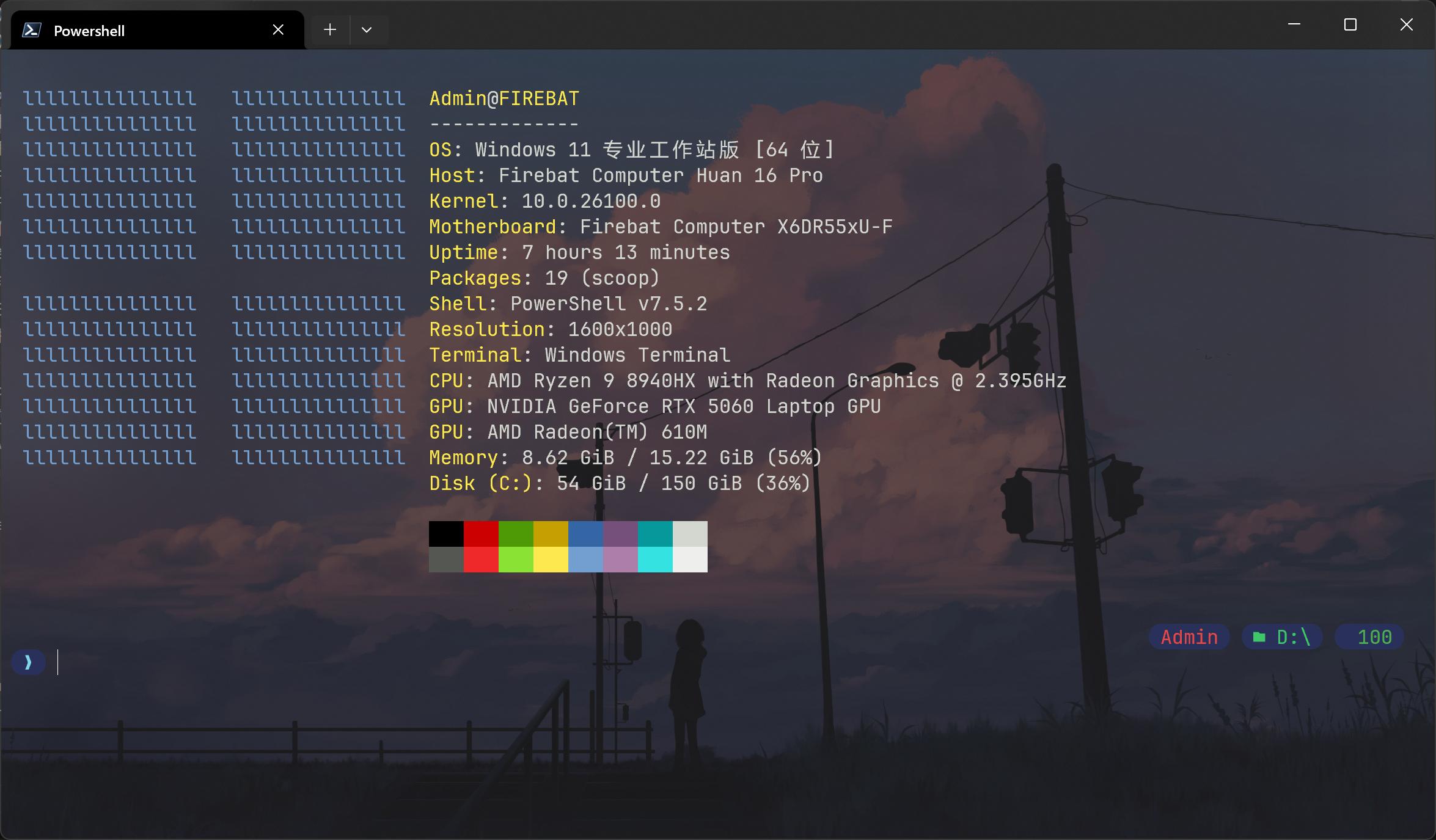Click the CPU: AMD Ryzen 9 line
This screenshot has width=1436, height=840.
748,381
